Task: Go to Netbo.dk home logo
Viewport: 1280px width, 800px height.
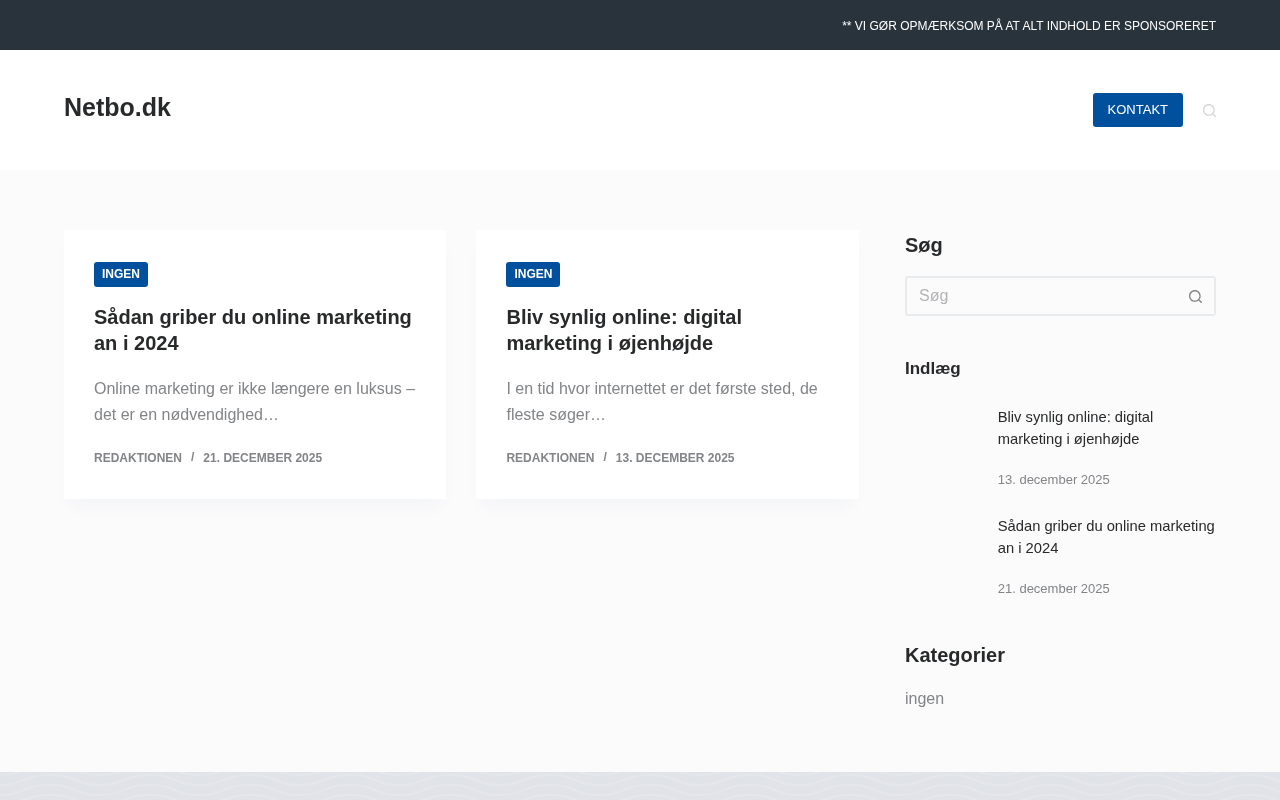Action: (x=117, y=108)
